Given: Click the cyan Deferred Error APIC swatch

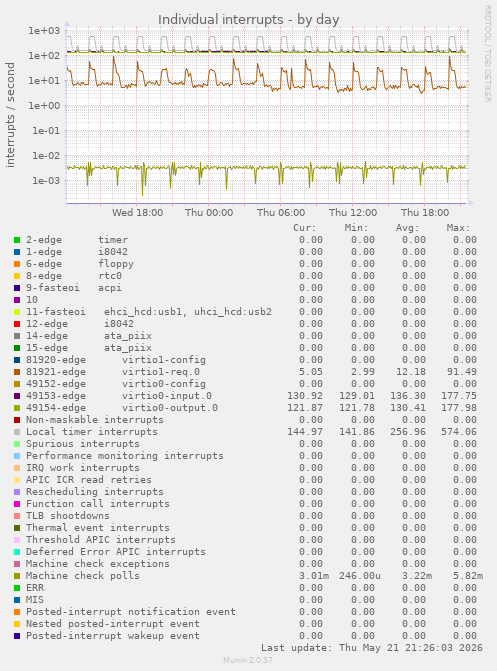Looking at the screenshot, I should coord(17,552).
